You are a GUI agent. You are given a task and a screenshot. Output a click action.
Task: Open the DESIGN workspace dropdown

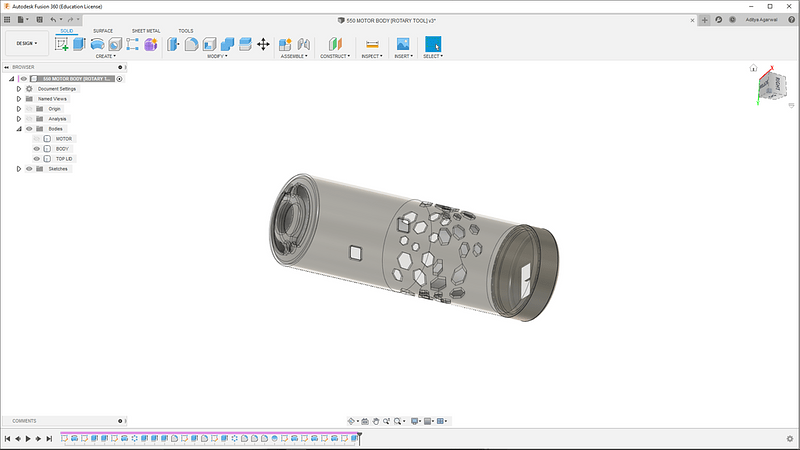27,43
